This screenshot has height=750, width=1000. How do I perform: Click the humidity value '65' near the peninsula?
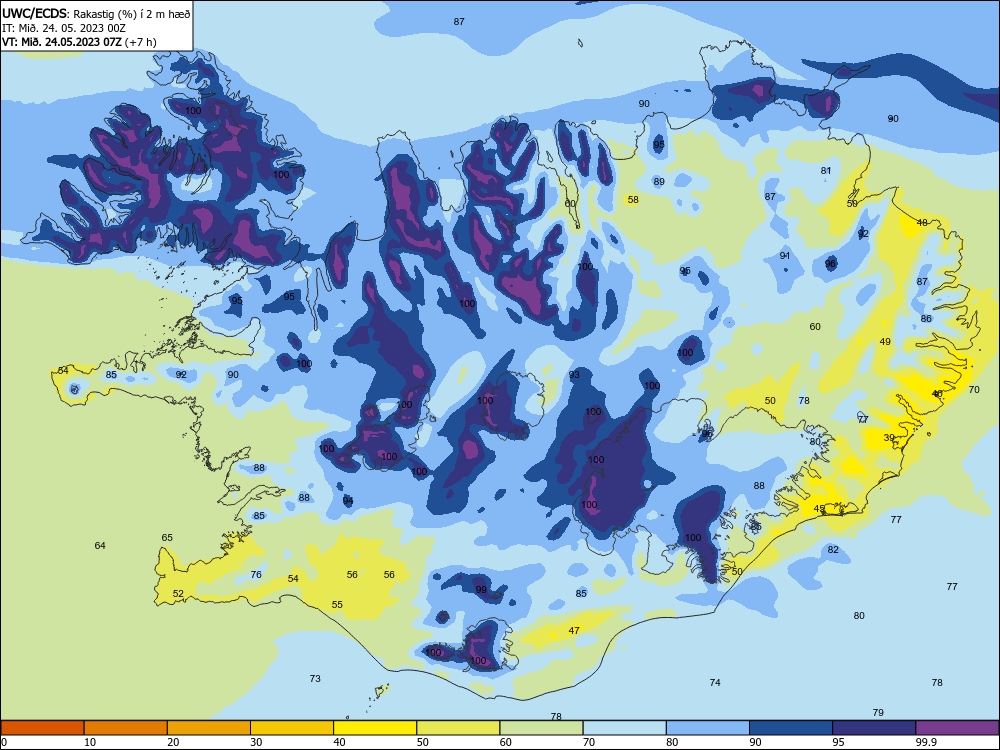coord(167,538)
